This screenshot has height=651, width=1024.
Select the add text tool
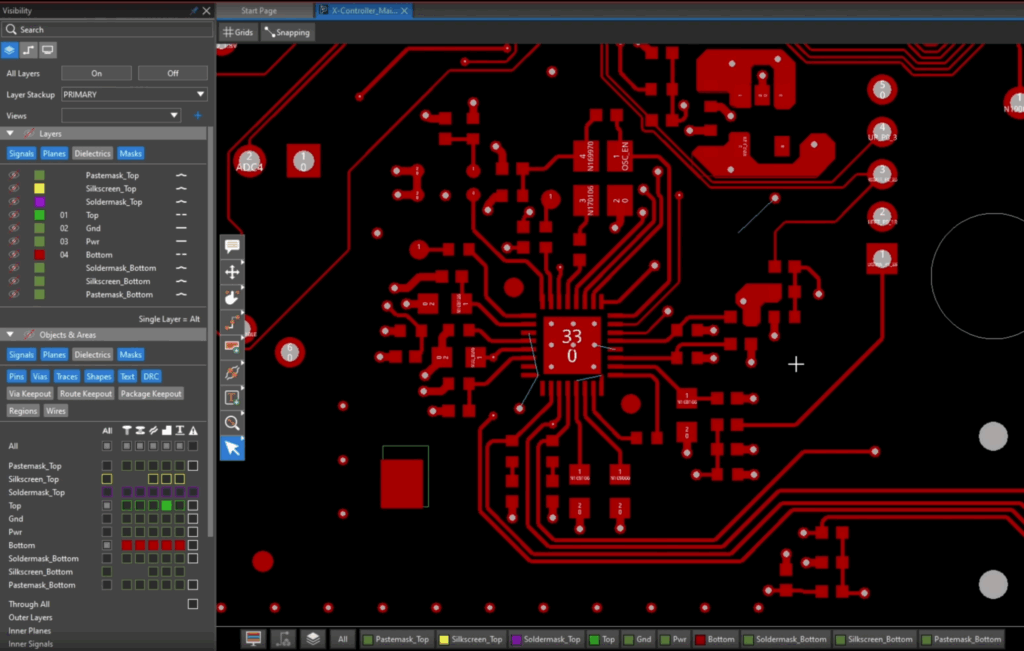[x=232, y=398]
